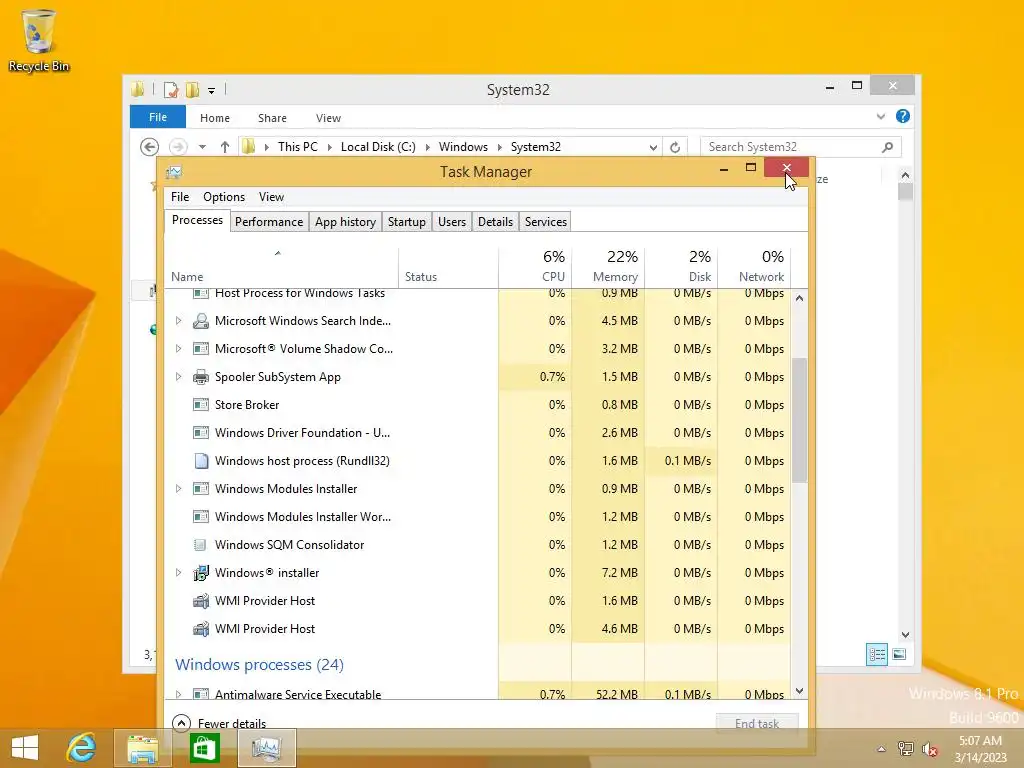Go up one folder level in Explorer
Image resolution: width=1024 pixels, height=768 pixels.
coord(225,147)
